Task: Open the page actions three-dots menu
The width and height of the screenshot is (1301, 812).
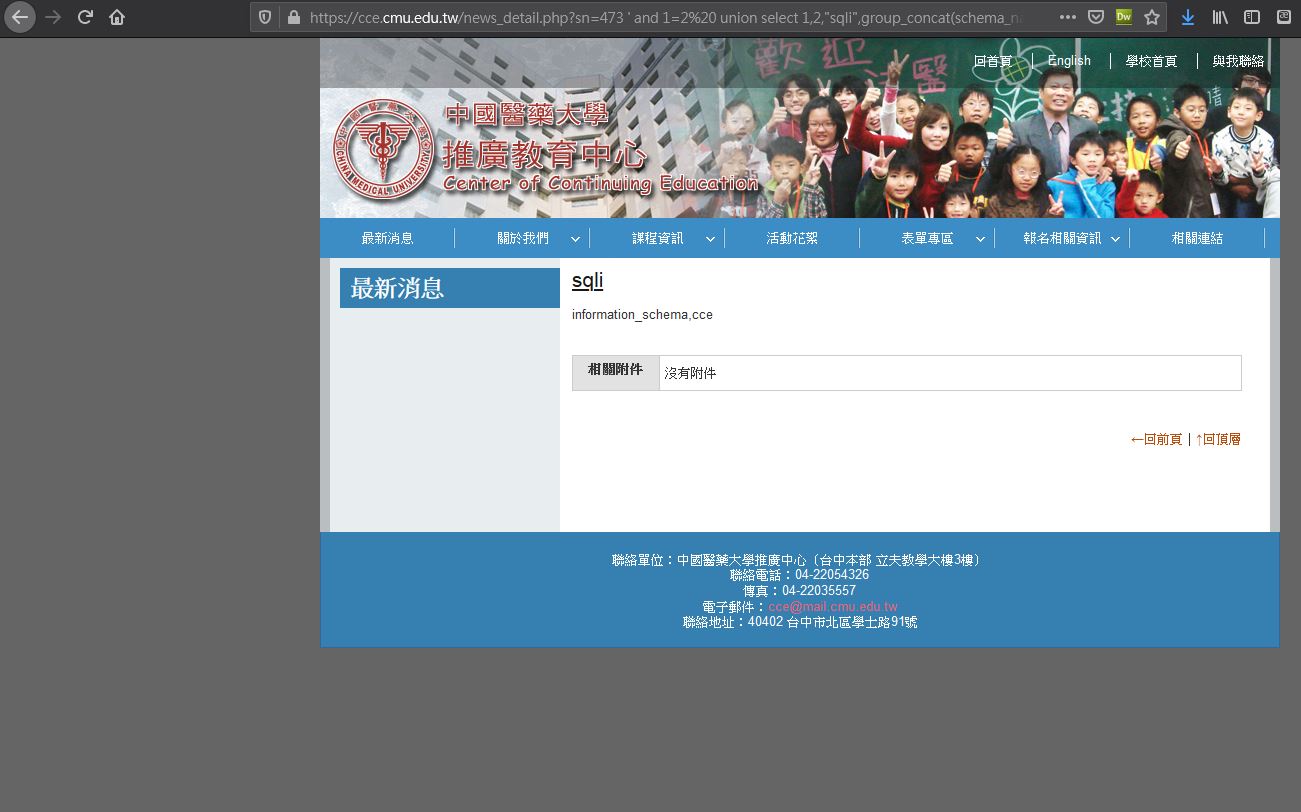Action: [x=1067, y=17]
